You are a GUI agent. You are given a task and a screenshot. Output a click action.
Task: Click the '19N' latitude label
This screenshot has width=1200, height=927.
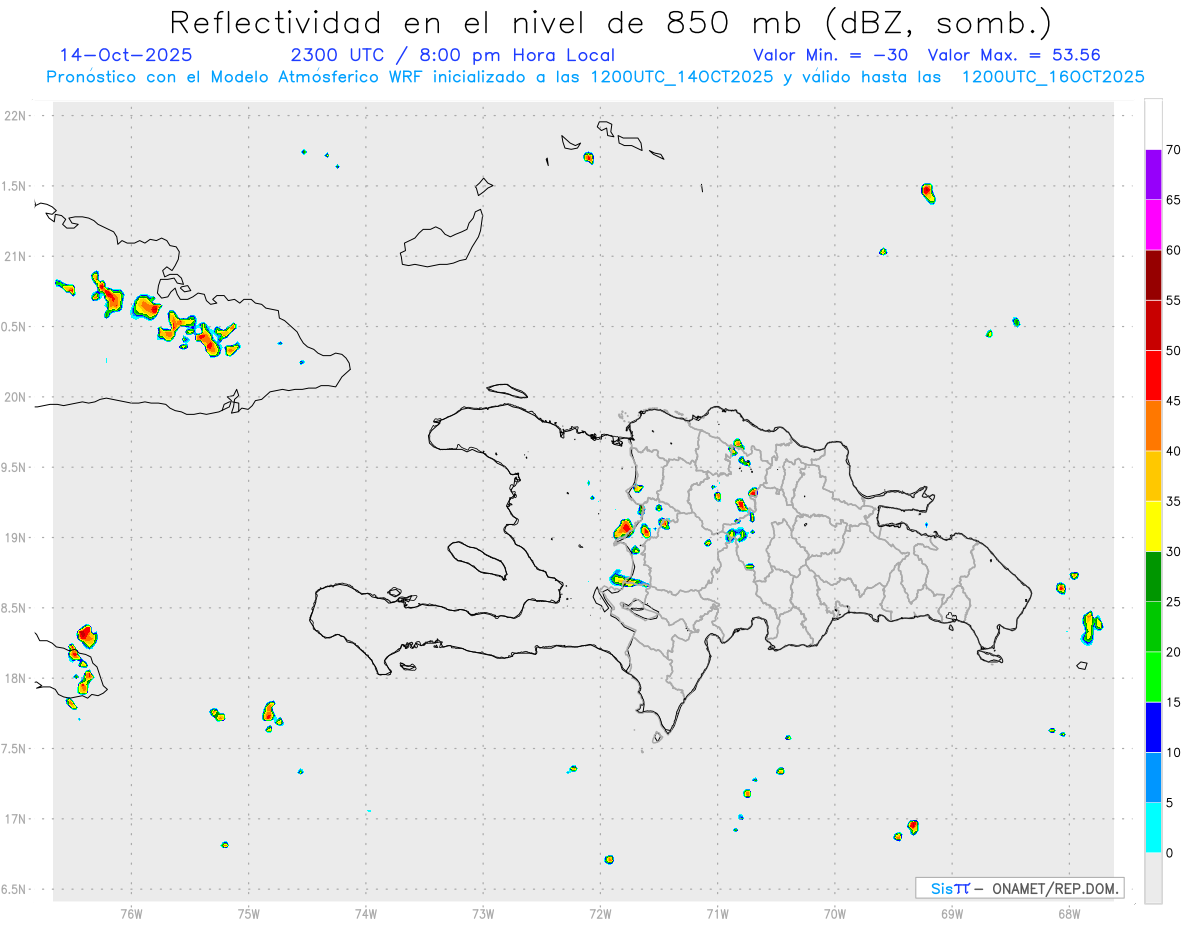click(17, 537)
